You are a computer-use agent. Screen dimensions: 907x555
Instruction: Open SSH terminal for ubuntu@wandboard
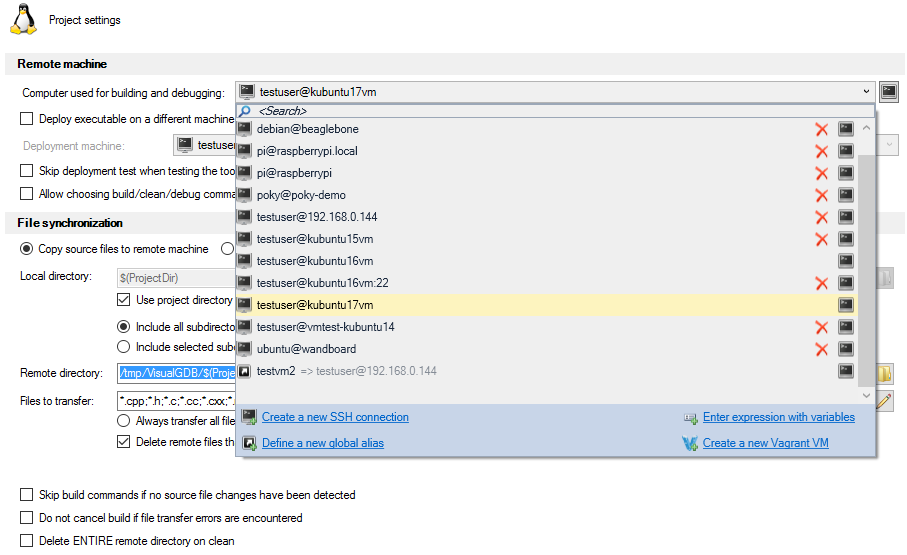[x=846, y=348]
